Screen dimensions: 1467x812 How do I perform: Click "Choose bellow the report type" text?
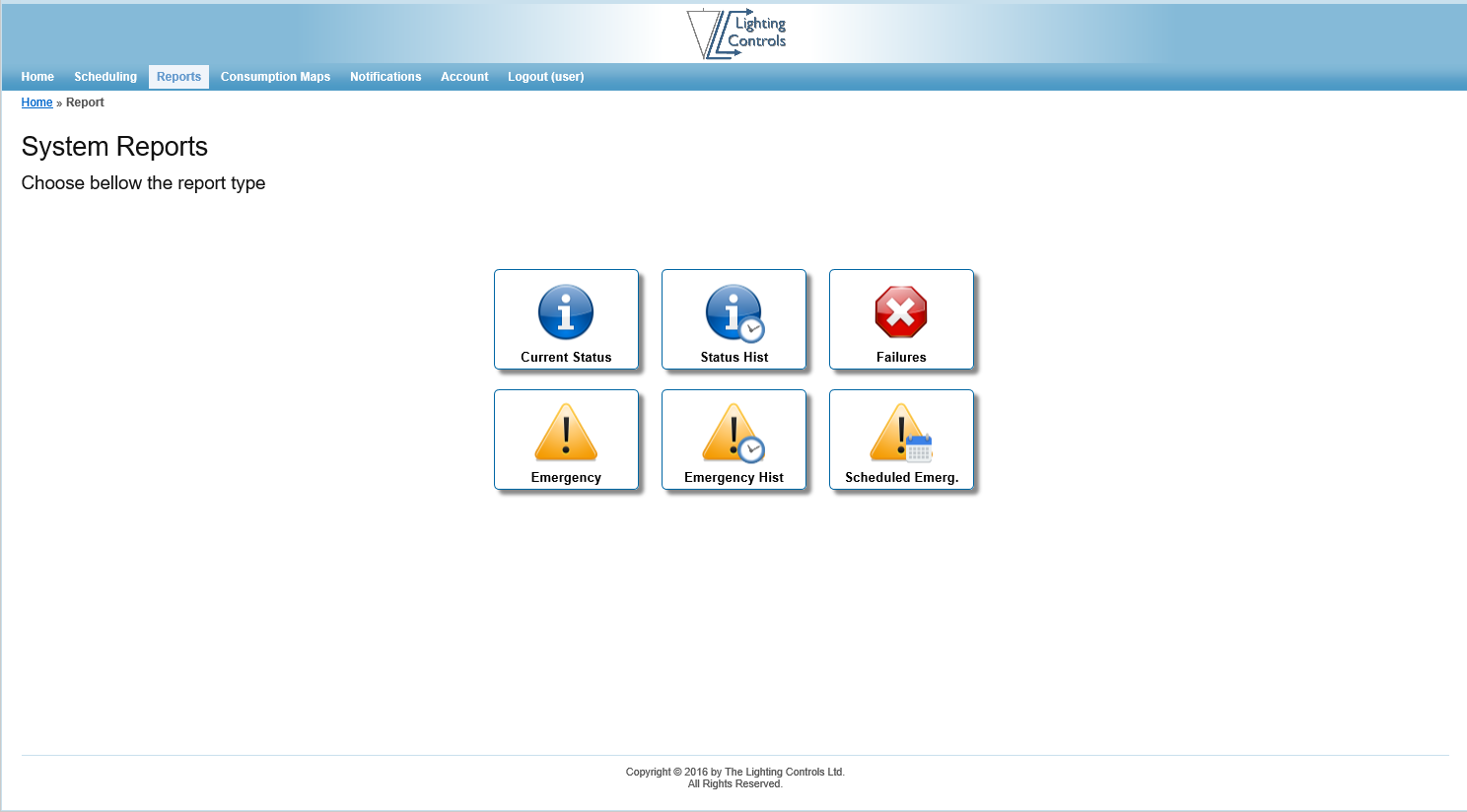click(x=144, y=183)
